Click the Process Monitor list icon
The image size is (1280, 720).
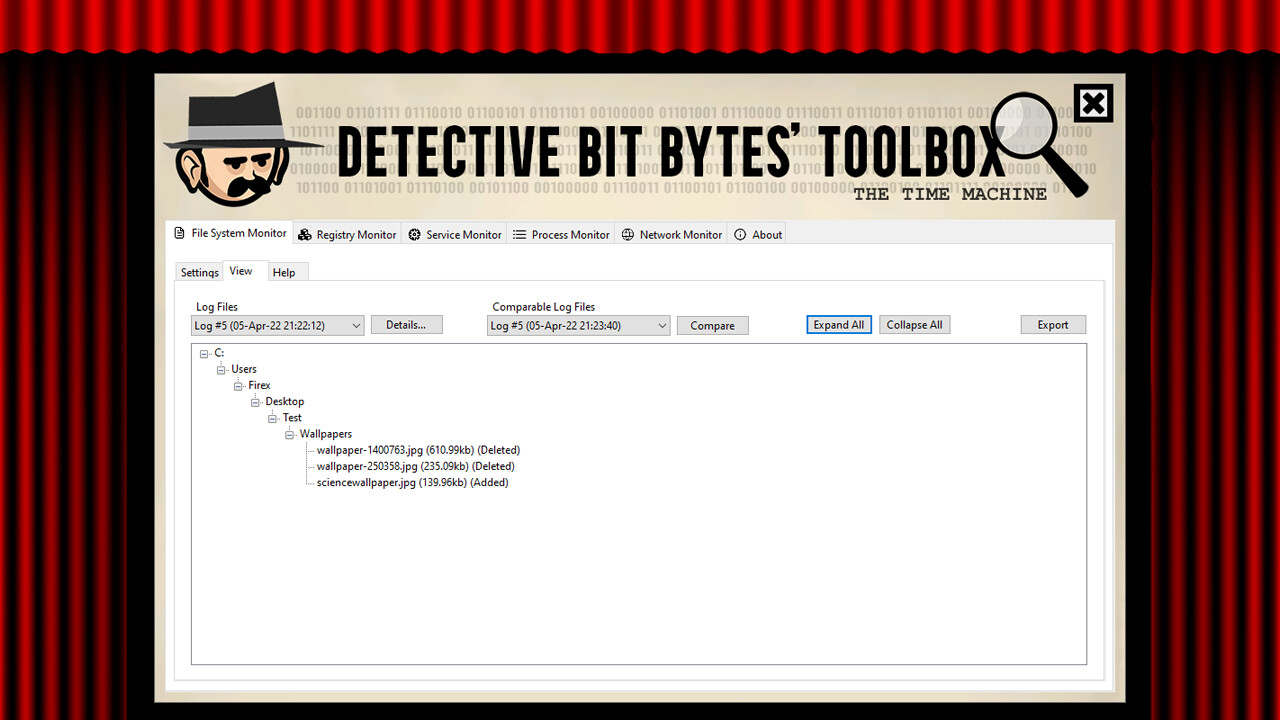click(x=518, y=234)
